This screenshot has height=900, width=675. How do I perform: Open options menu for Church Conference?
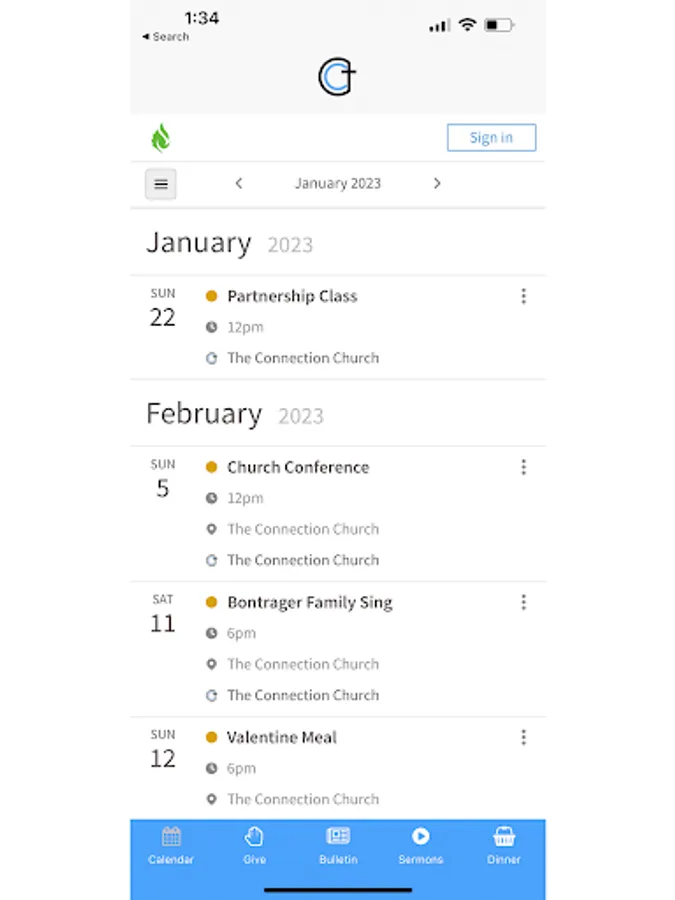click(523, 467)
